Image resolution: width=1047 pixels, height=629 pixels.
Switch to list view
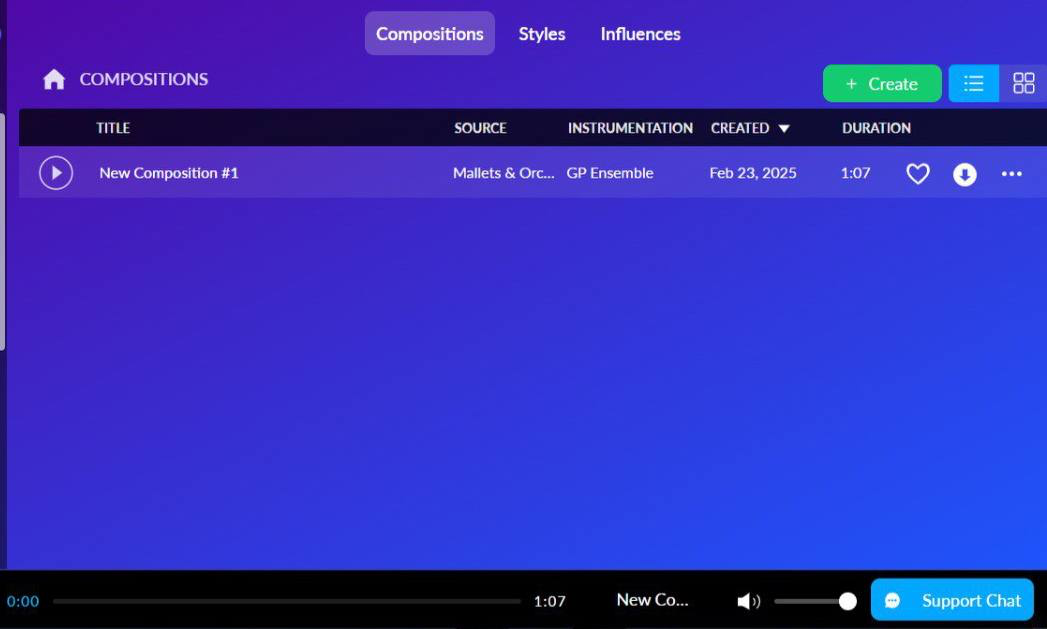click(974, 84)
